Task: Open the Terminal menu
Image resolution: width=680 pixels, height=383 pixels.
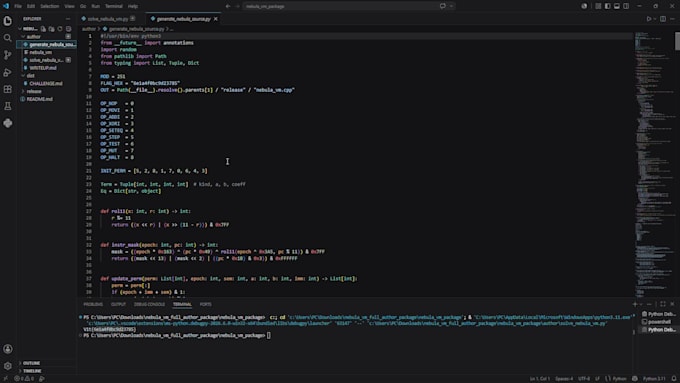Action: (x=114, y=6)
